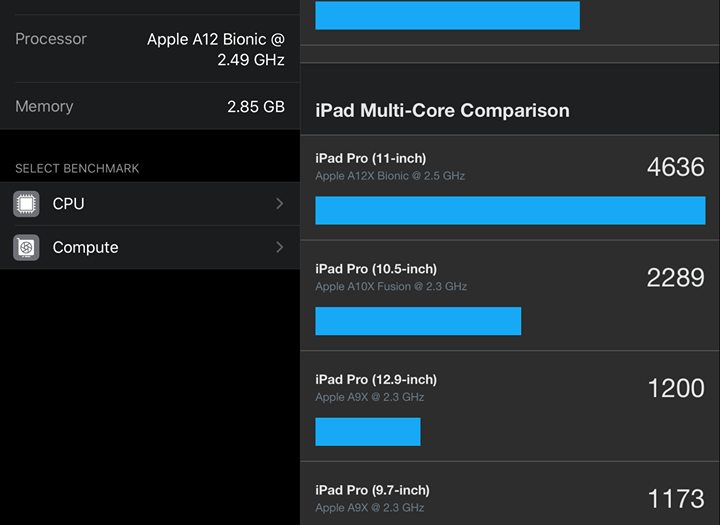Image resolution: width=720 pixels, height=525 pixels.
Task: Expand the Compute benchmark chevron arrow
Action: [x=279, y=248]
